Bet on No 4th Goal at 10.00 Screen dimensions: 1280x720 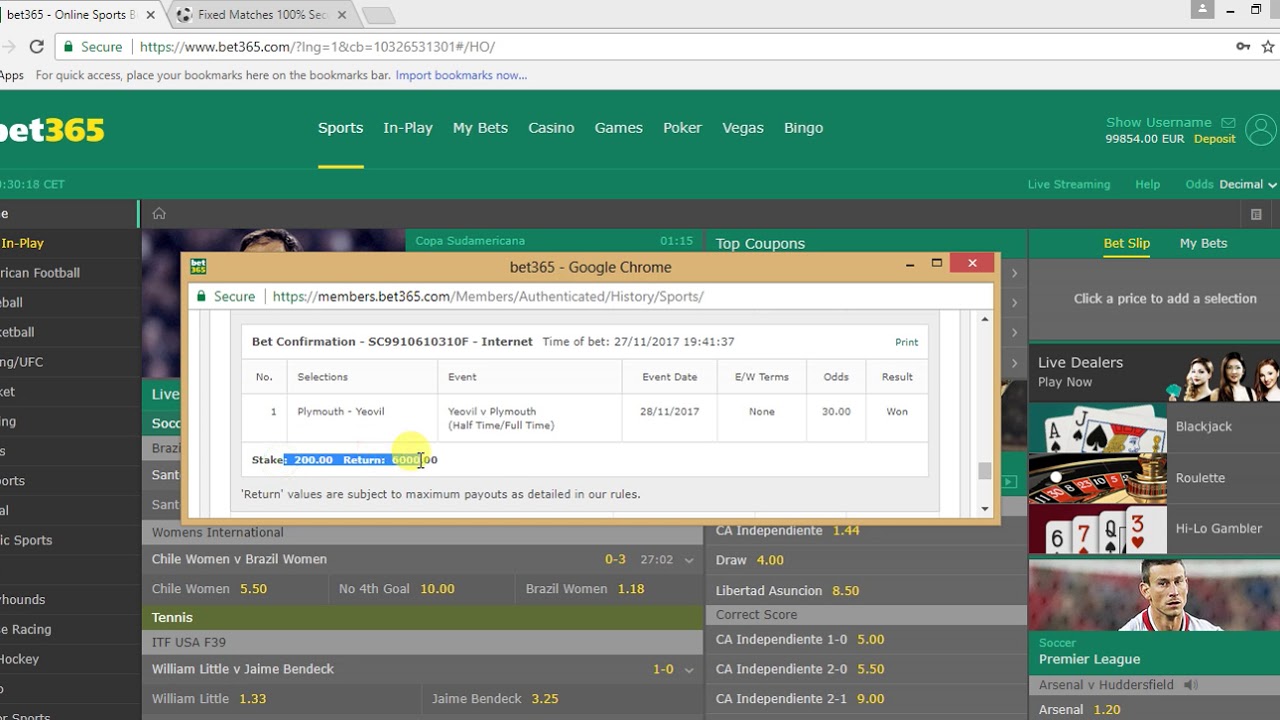422,589
